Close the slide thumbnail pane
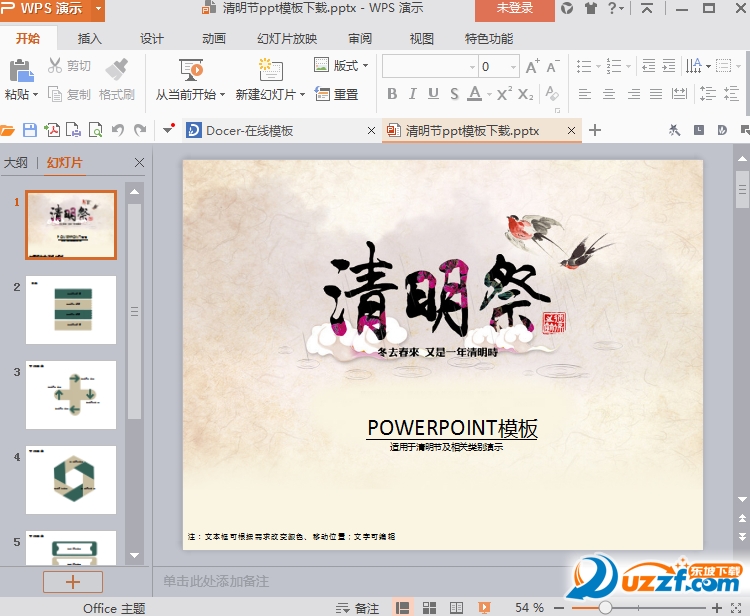 point(139,163)
